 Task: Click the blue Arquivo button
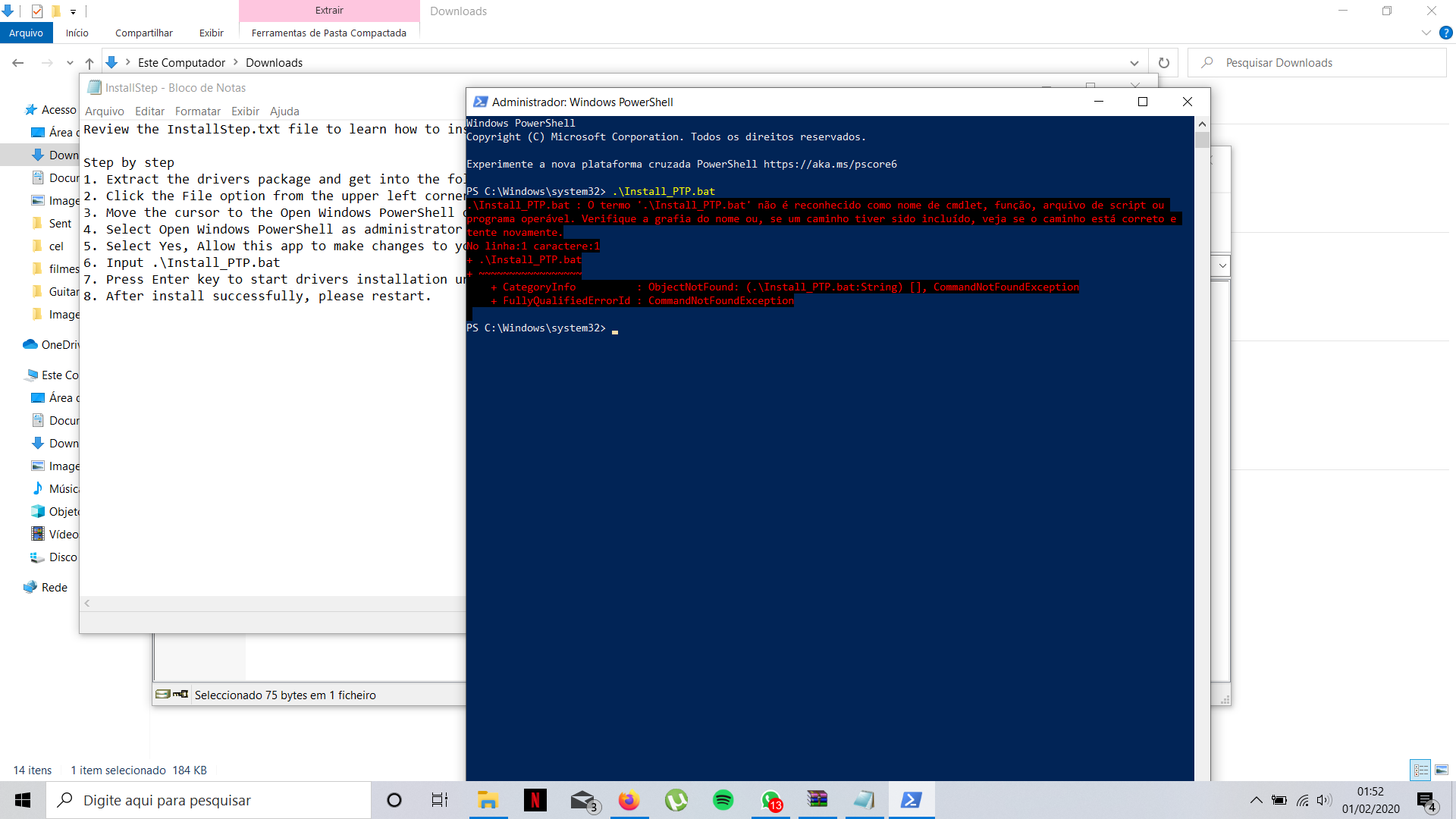pyautogui.click(x=26, y=33)
